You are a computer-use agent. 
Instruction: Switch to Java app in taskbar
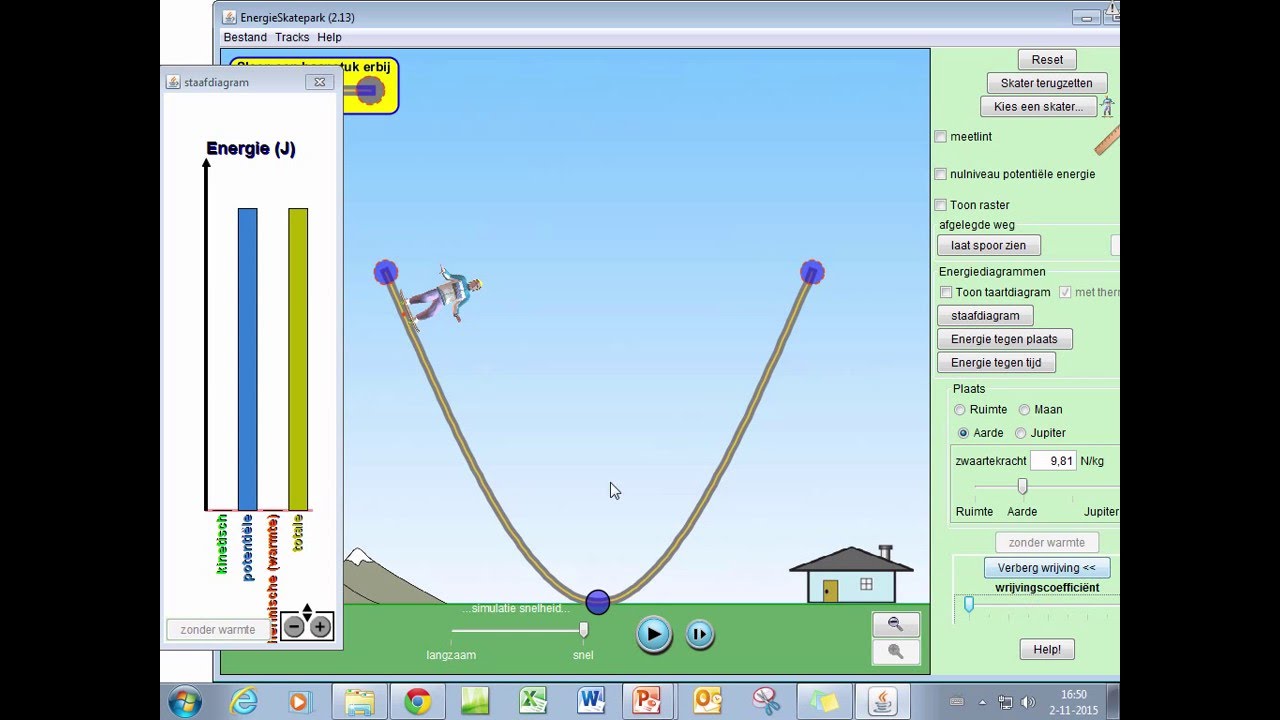[882, 701]
